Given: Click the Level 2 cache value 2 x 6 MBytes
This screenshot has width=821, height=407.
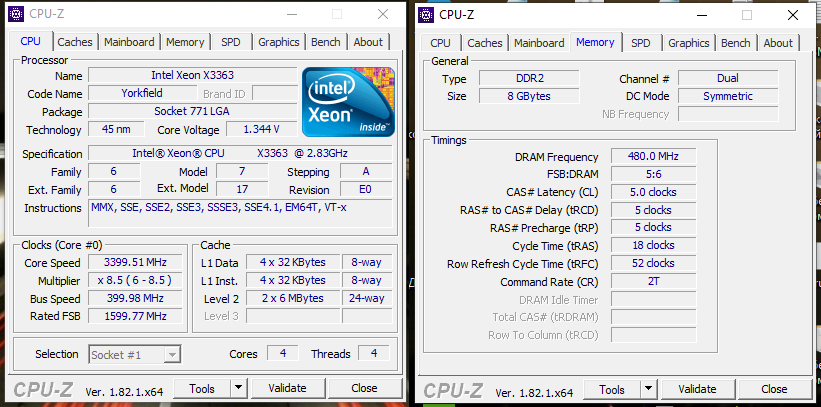Looking at the screenshot, I should coord(293,298).
